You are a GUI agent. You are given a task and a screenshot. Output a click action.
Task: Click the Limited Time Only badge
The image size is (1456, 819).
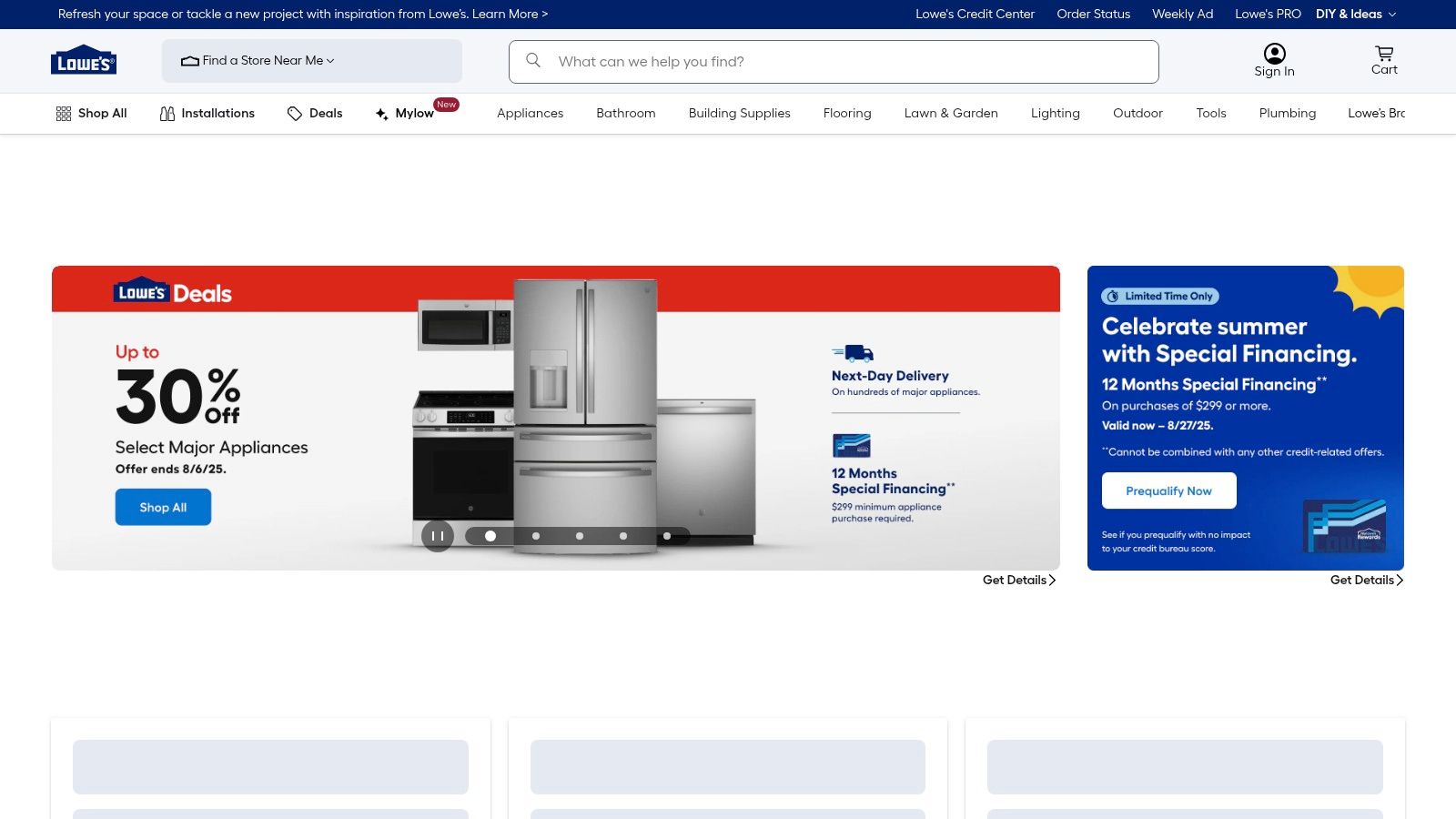click(1160, 296)
